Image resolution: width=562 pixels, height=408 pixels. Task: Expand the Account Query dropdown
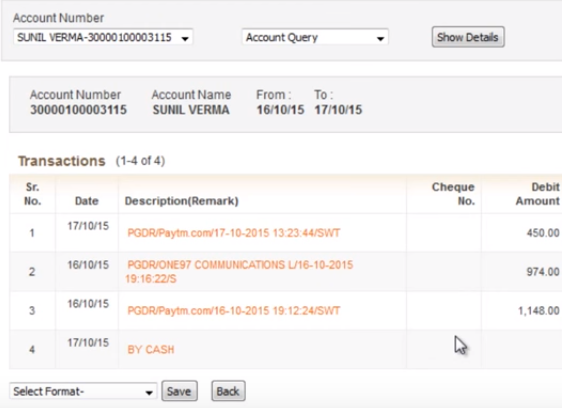coord(315,37)
